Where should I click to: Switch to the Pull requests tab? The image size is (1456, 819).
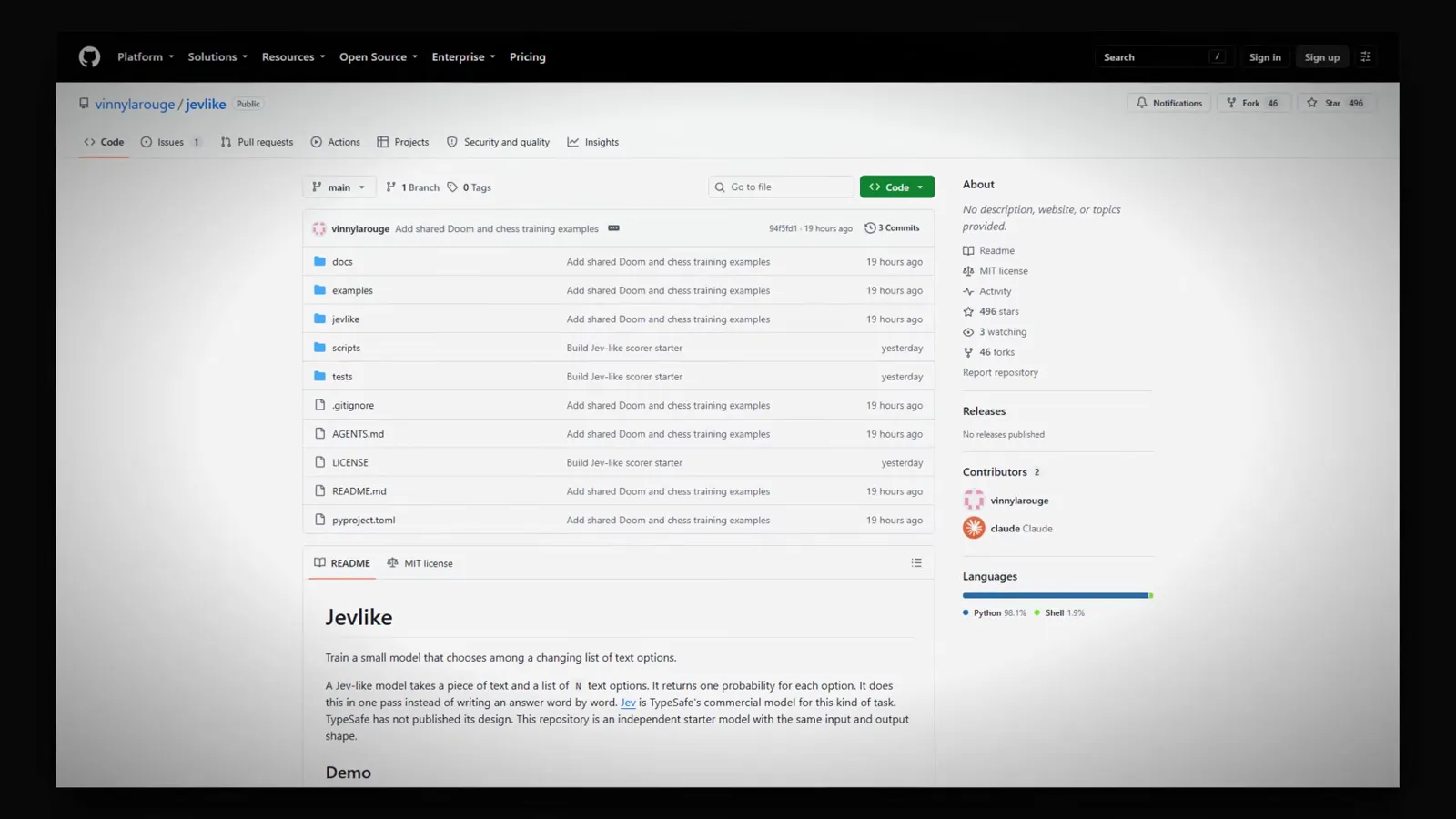[x=257, y=142]
